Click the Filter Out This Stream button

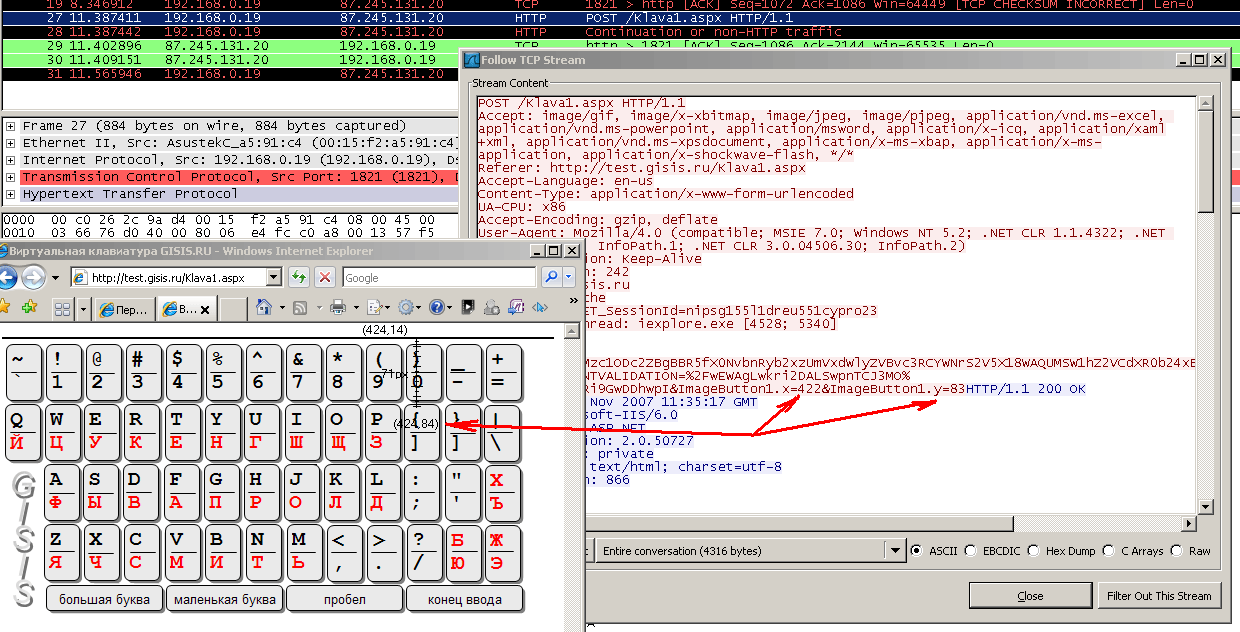(x=1159, y=595)
